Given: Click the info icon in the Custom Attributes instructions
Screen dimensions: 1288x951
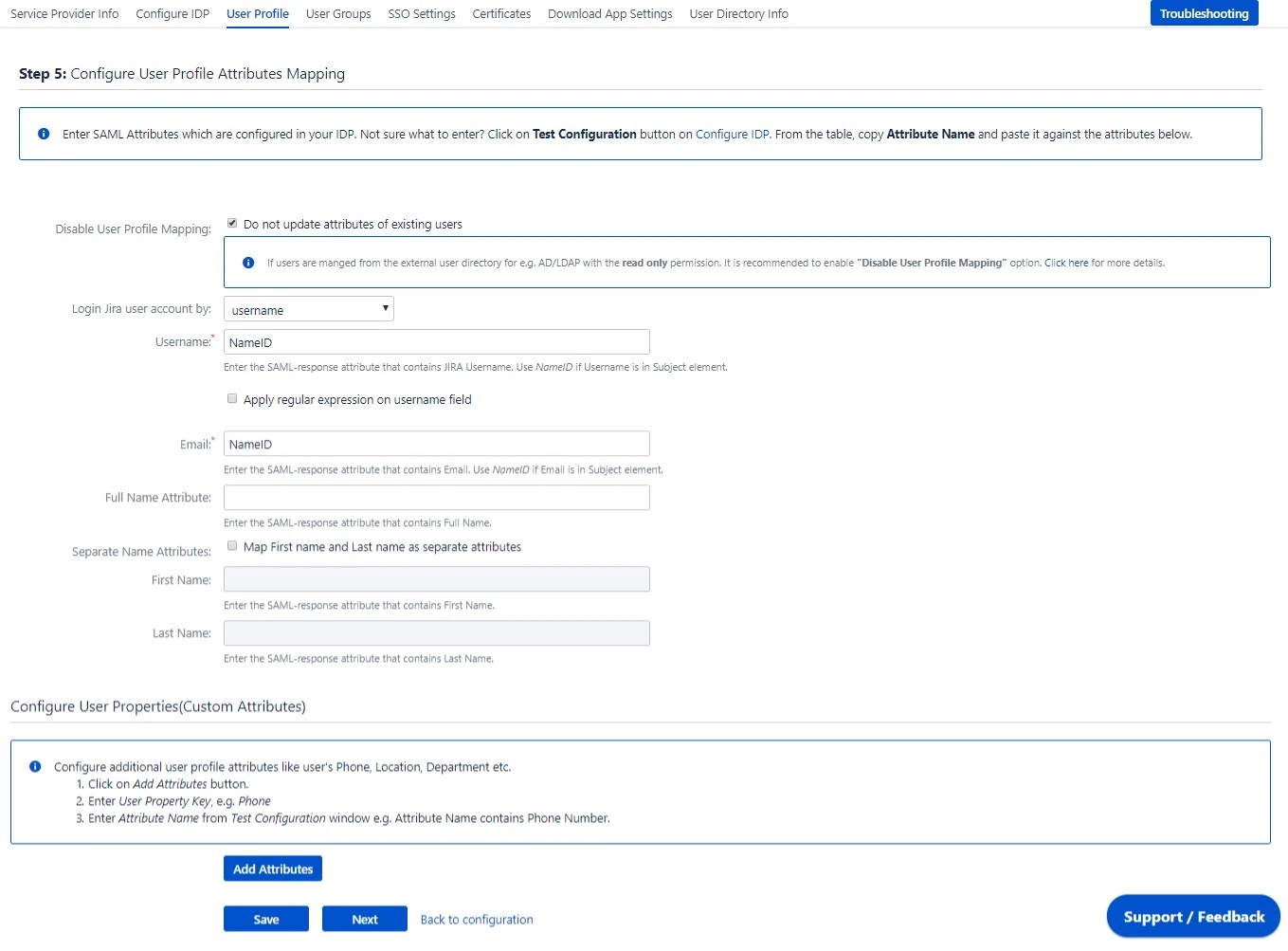Looking at the screenshot, I should coord(35,766).
